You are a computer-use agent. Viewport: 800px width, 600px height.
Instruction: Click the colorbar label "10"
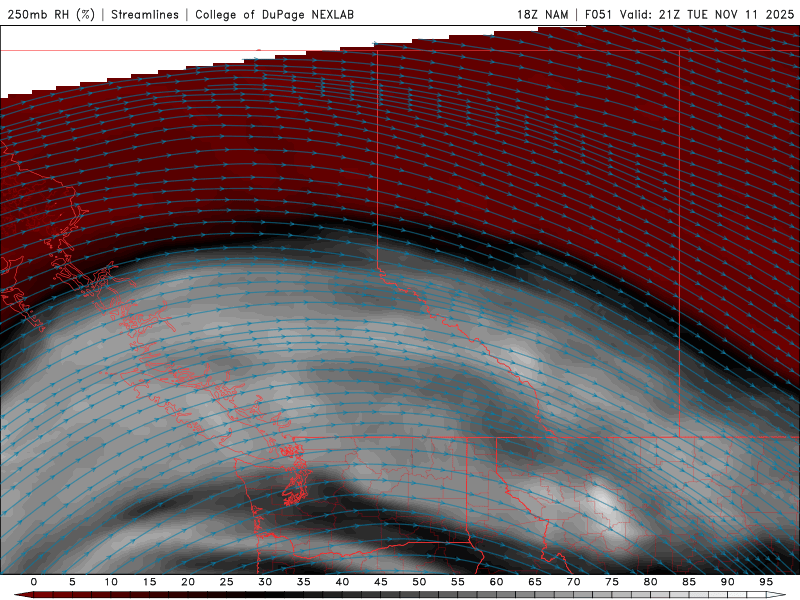coord(111,582)
